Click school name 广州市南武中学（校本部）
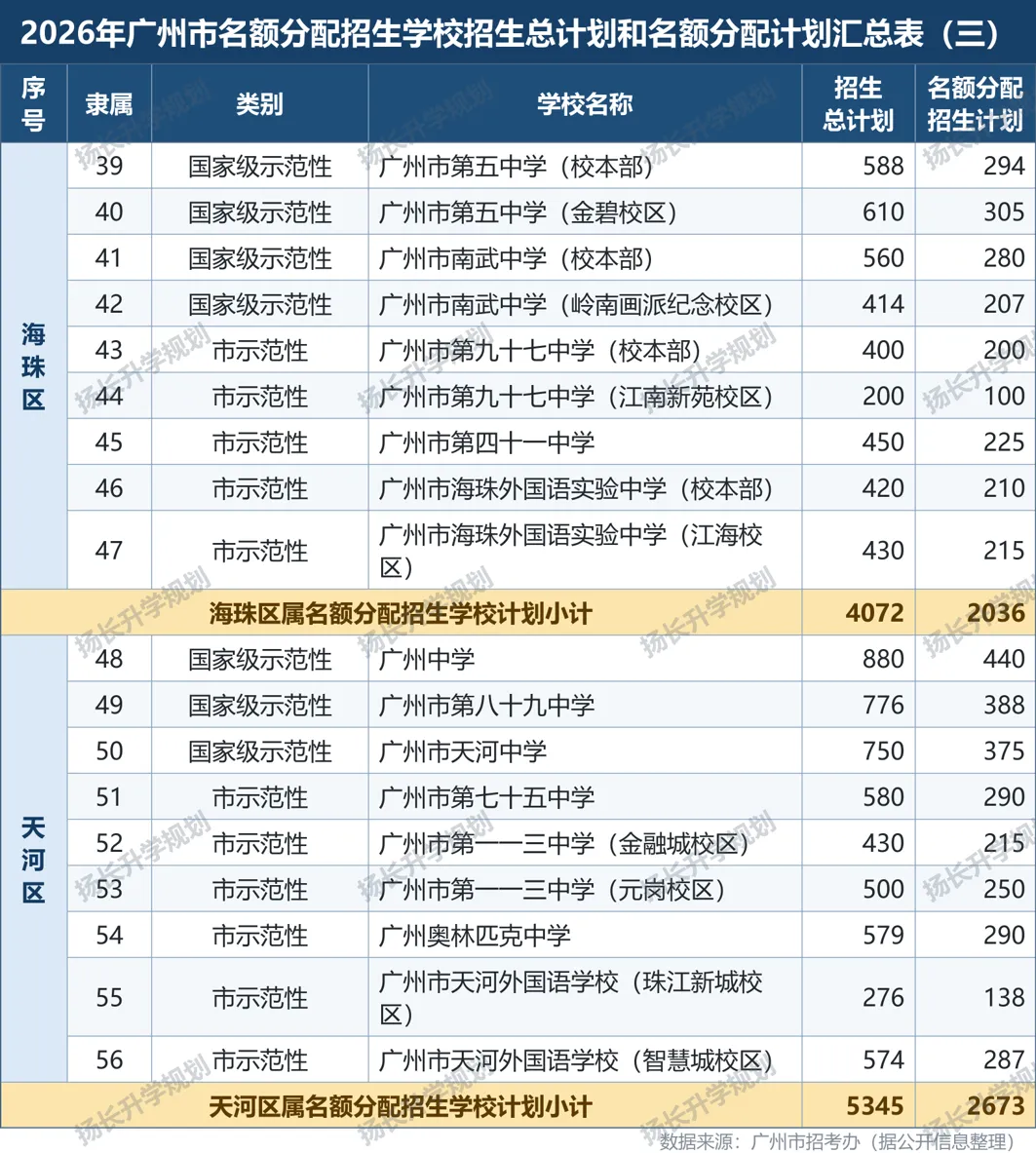The height and width of the screenshot is (1153, 1036). click(515, 258)
